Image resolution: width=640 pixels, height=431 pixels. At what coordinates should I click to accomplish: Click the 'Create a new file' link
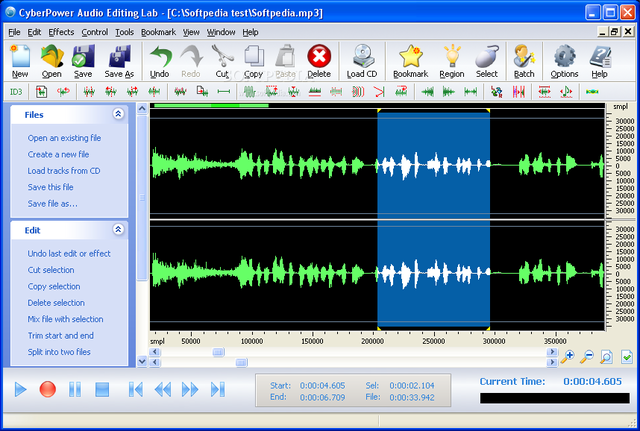point(58,154)
